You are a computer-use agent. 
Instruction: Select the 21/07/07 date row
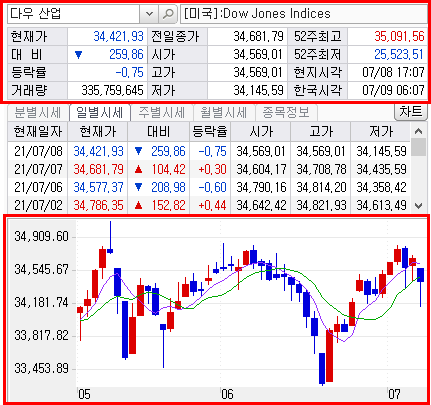click(209, 169)
